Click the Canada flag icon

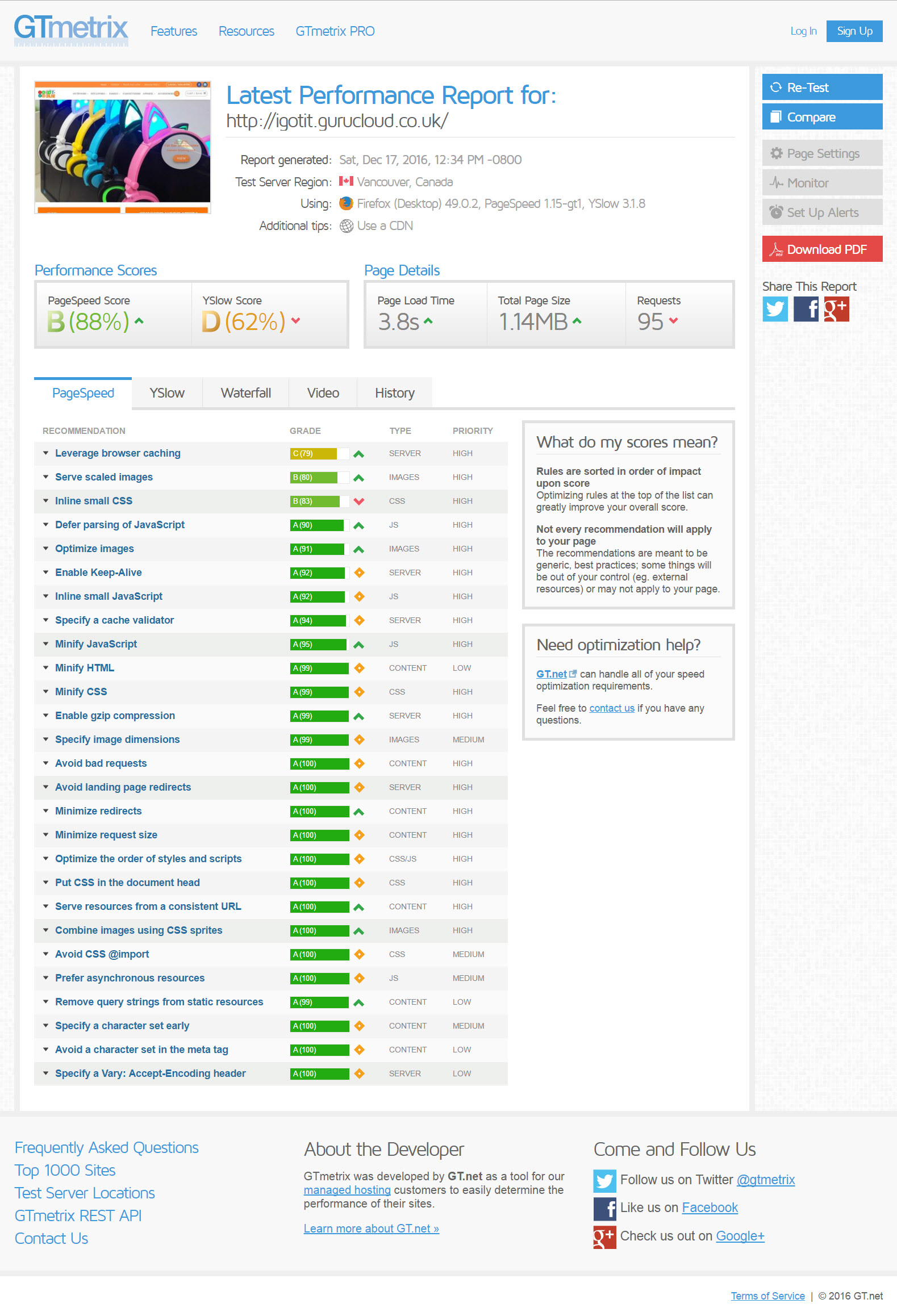click(346, 181)
